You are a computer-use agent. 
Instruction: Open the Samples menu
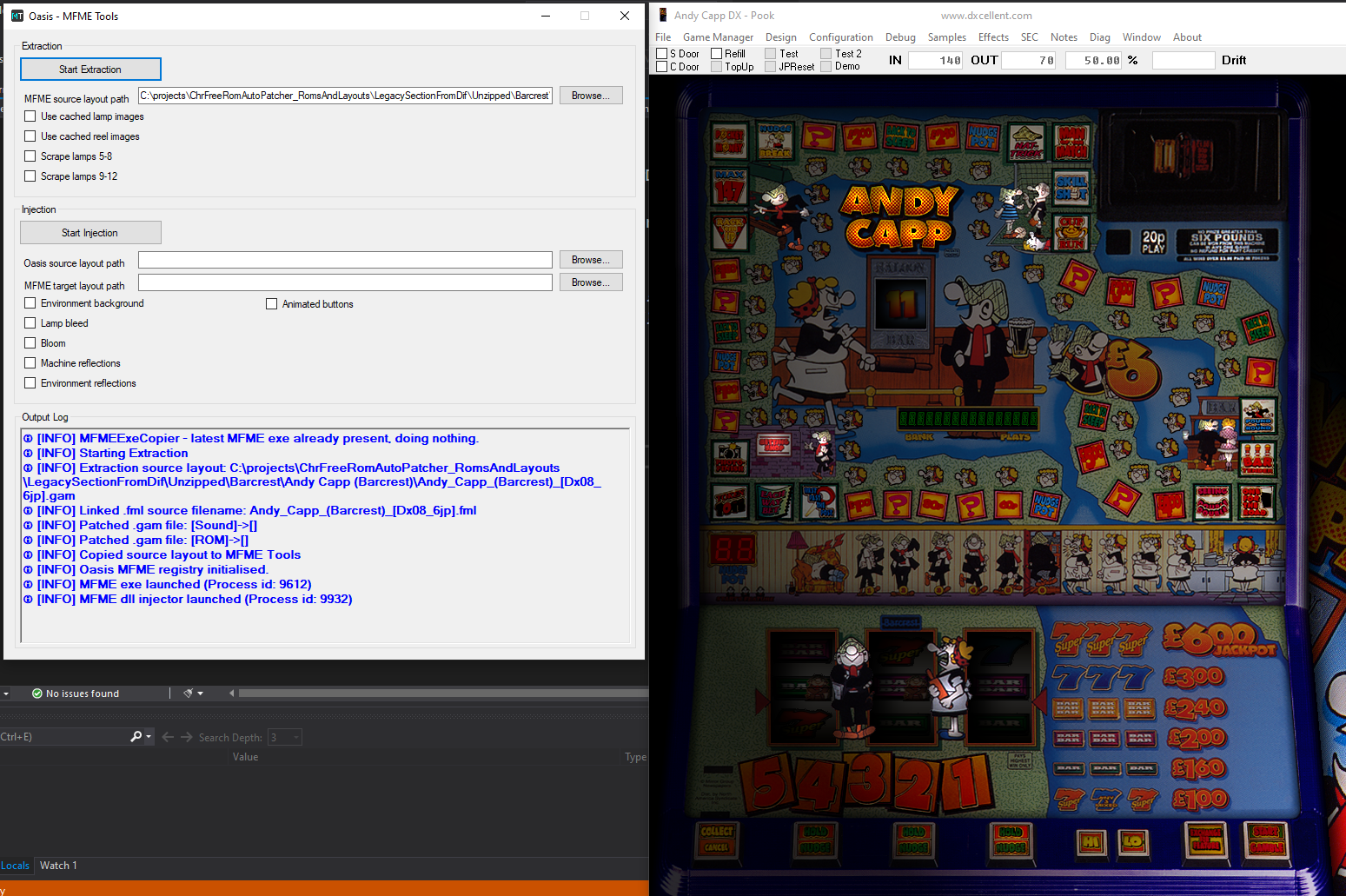[x=946, y=37]
